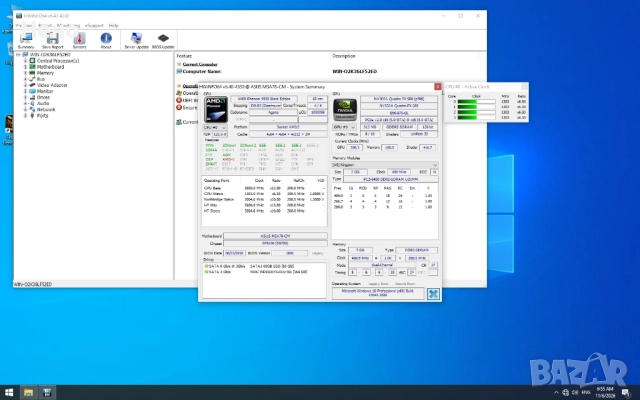Expand the Network node
Image resolution: width=640 pixels, height=400 pixels.
click(x=25, y=110)
